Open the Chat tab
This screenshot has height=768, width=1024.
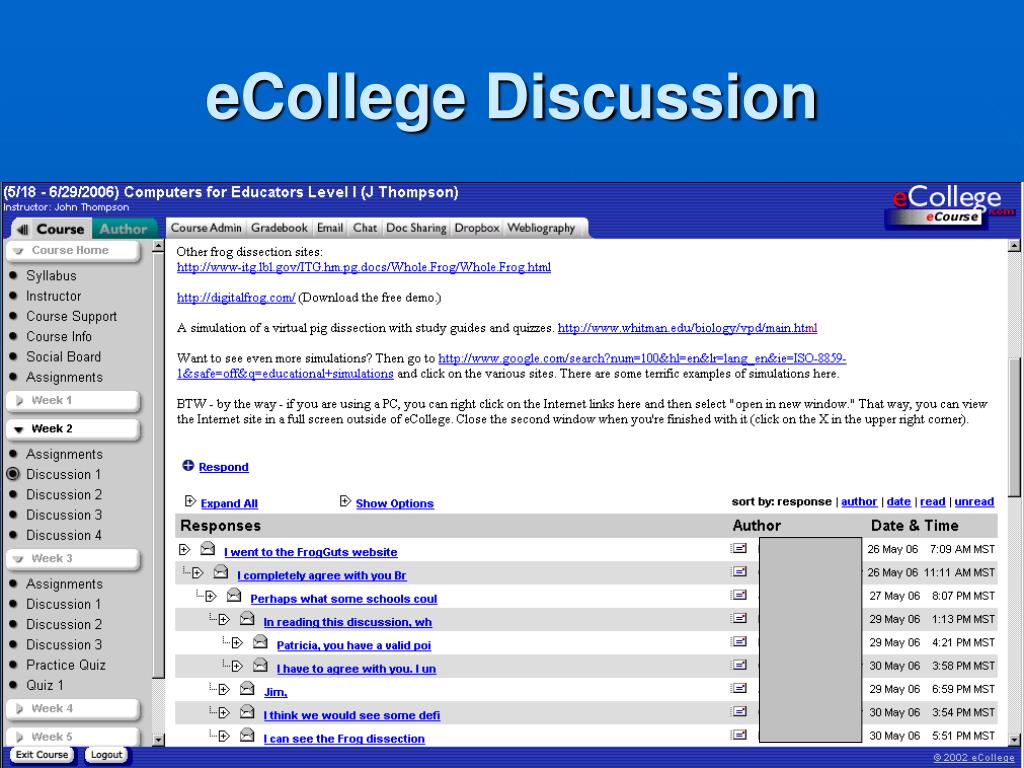tap(365, 228)
